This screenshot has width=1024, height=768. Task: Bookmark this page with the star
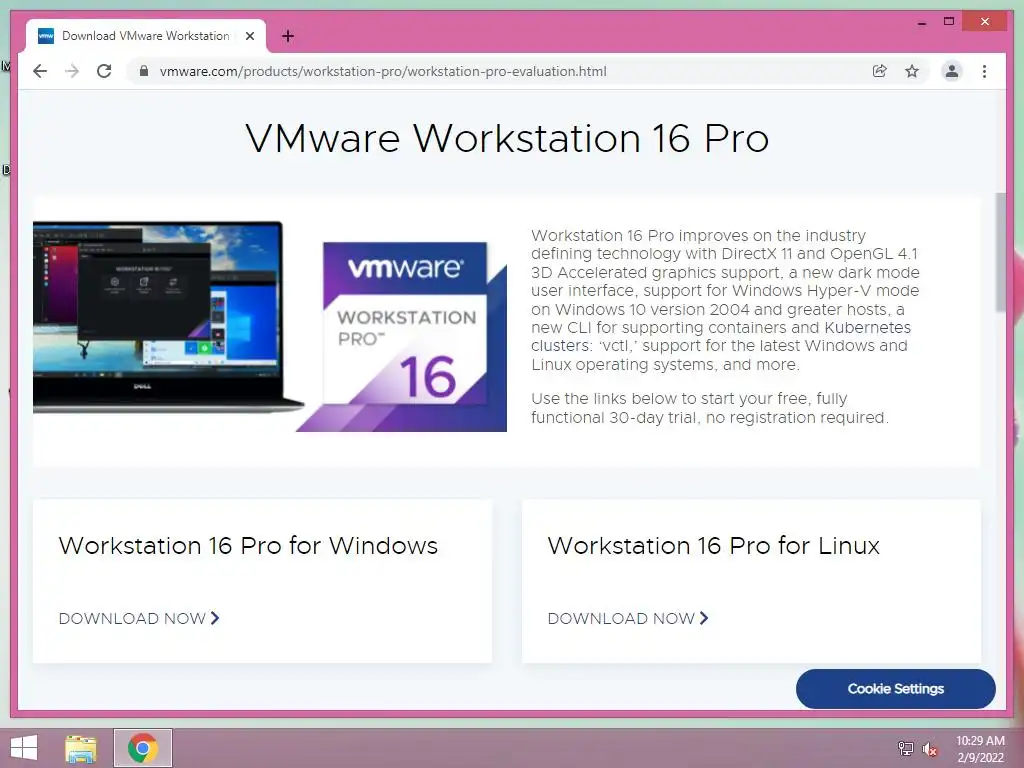[912, 71]
